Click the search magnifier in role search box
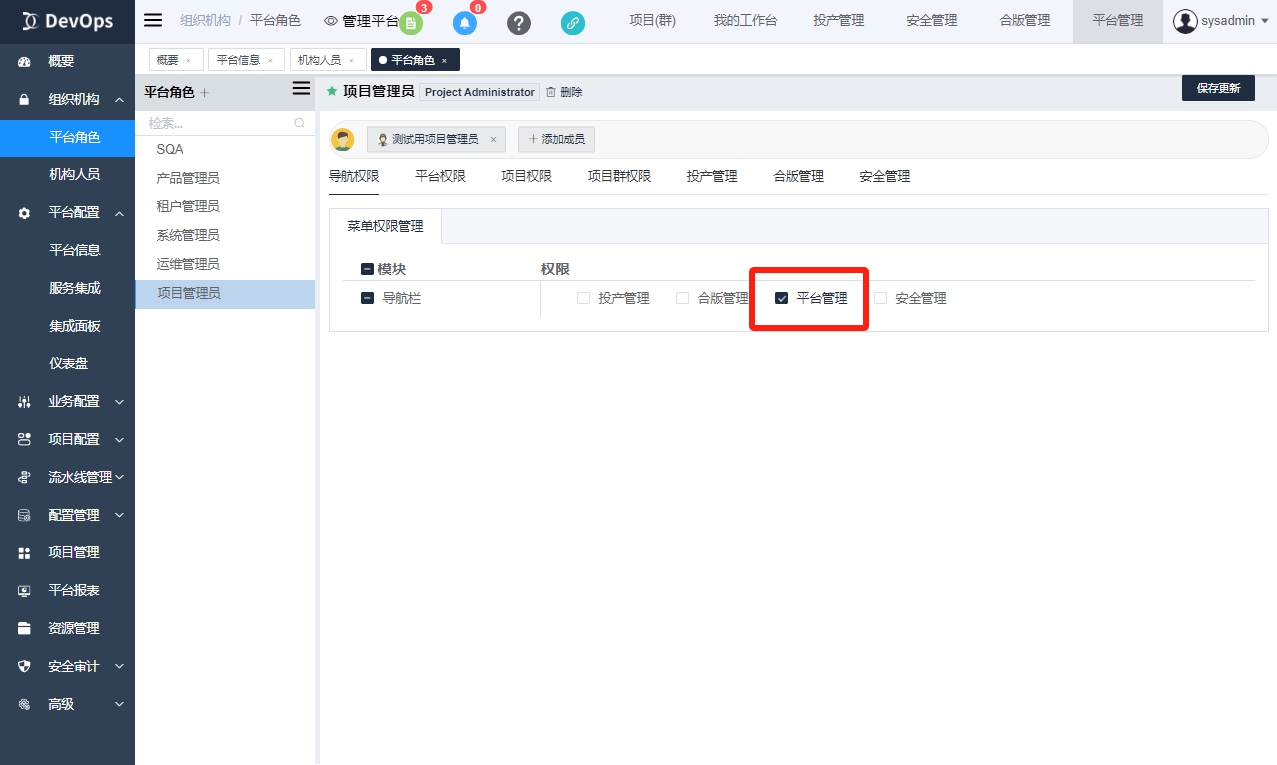Viewport: 1277px width, 765px height. coord(299,123)
